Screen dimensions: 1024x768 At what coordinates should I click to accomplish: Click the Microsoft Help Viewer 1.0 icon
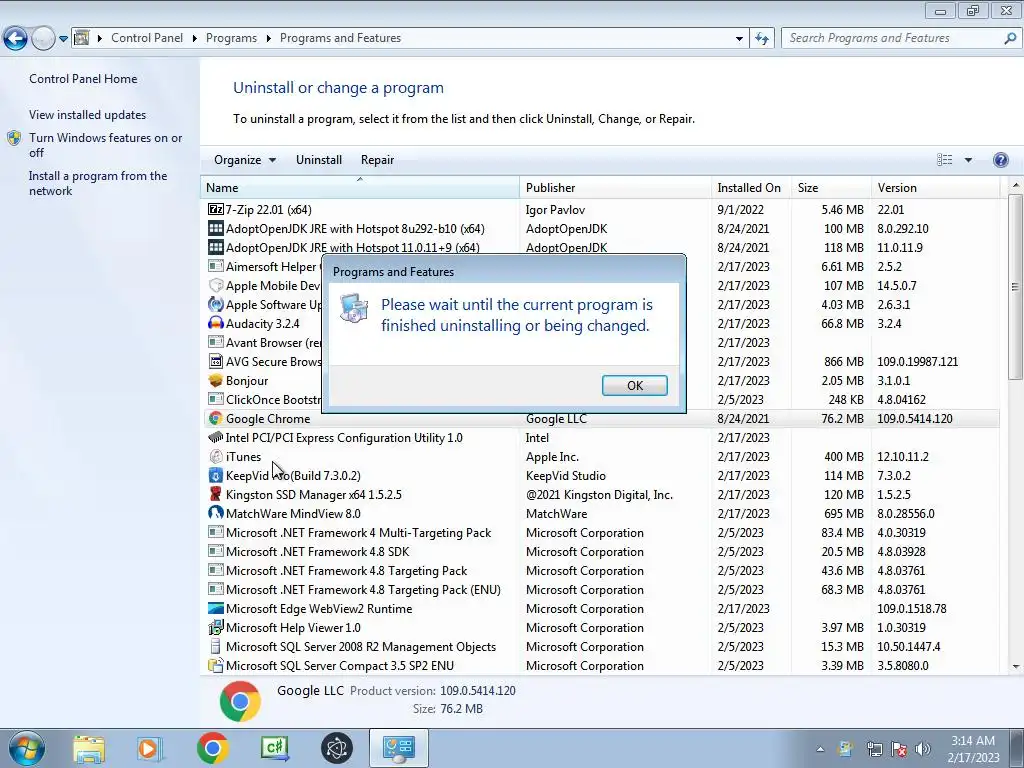pos(216,628)
